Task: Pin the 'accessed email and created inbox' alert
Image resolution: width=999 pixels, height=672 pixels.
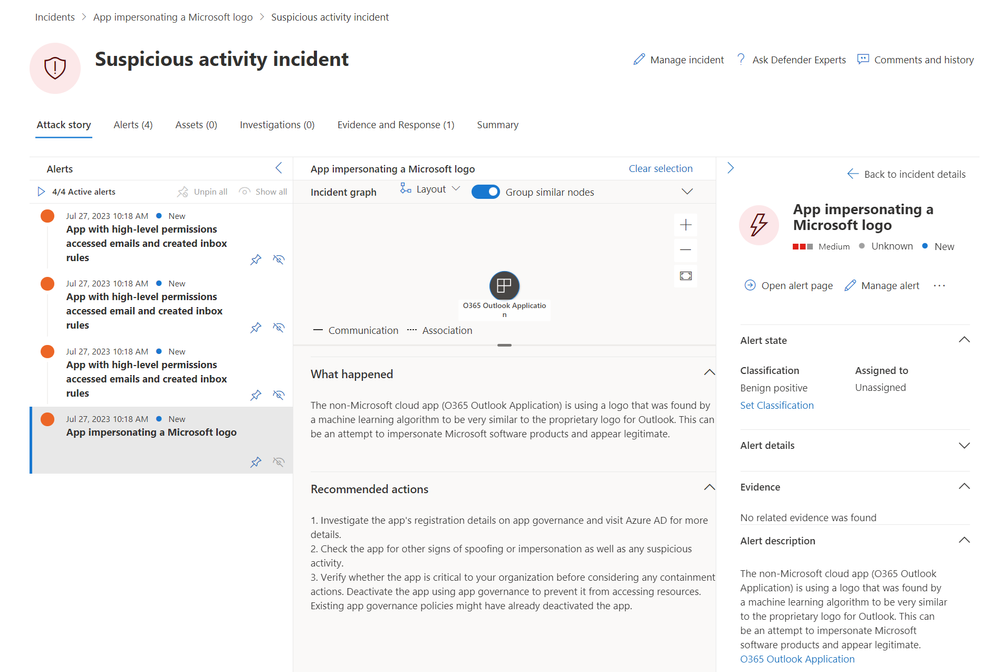Action: click(255, 327)
